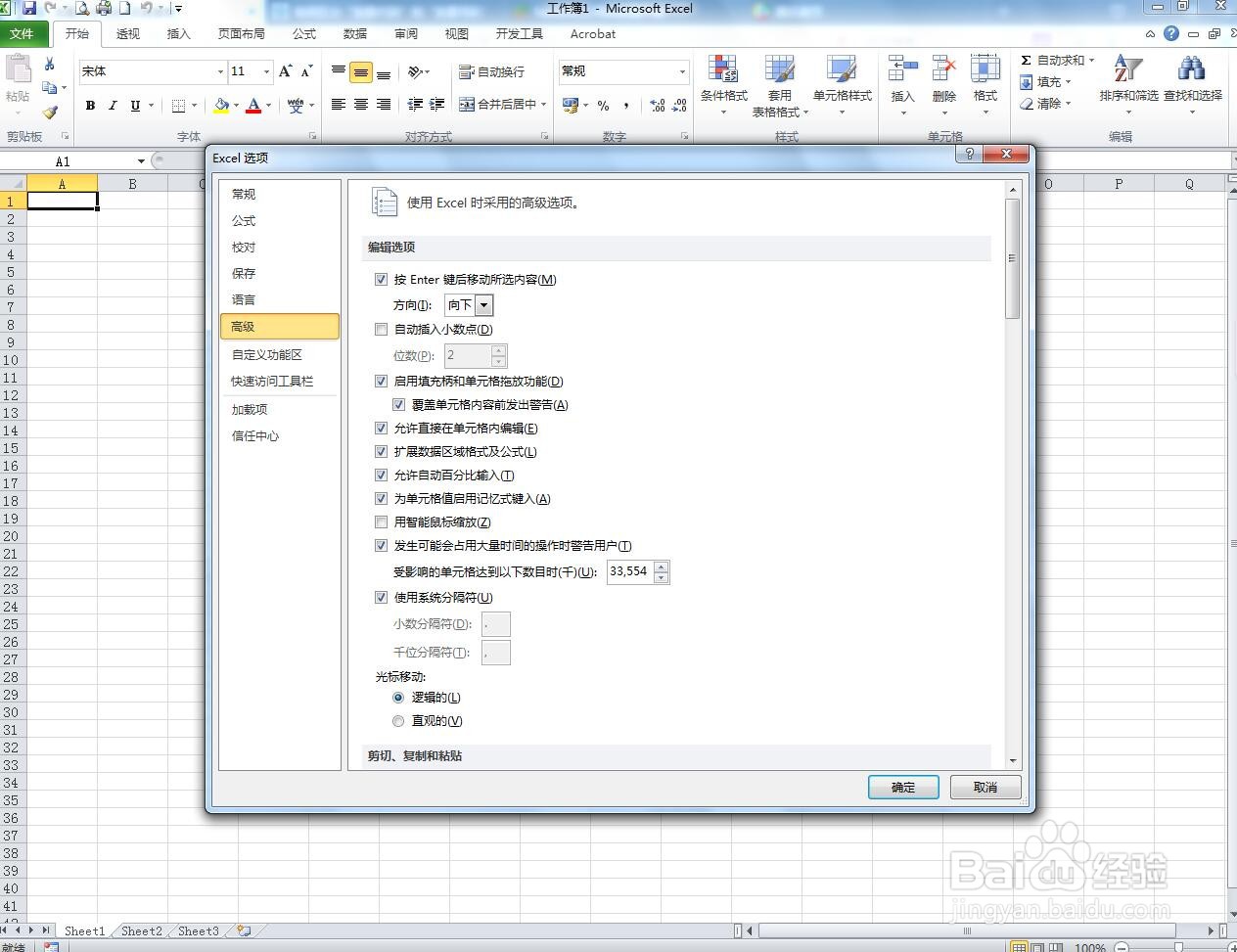This screenshot has height=952, width=1237.
Task: Expand the Name Box dropdown arrow
Action: (142, 161)
